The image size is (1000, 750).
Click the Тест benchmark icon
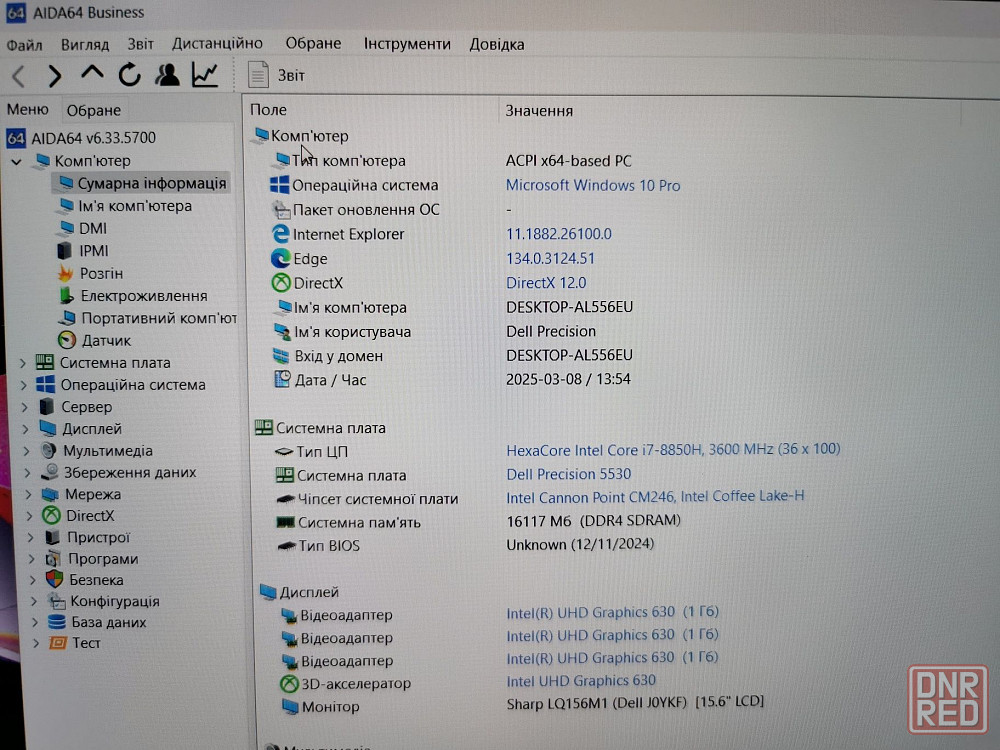tap(57, 643)
